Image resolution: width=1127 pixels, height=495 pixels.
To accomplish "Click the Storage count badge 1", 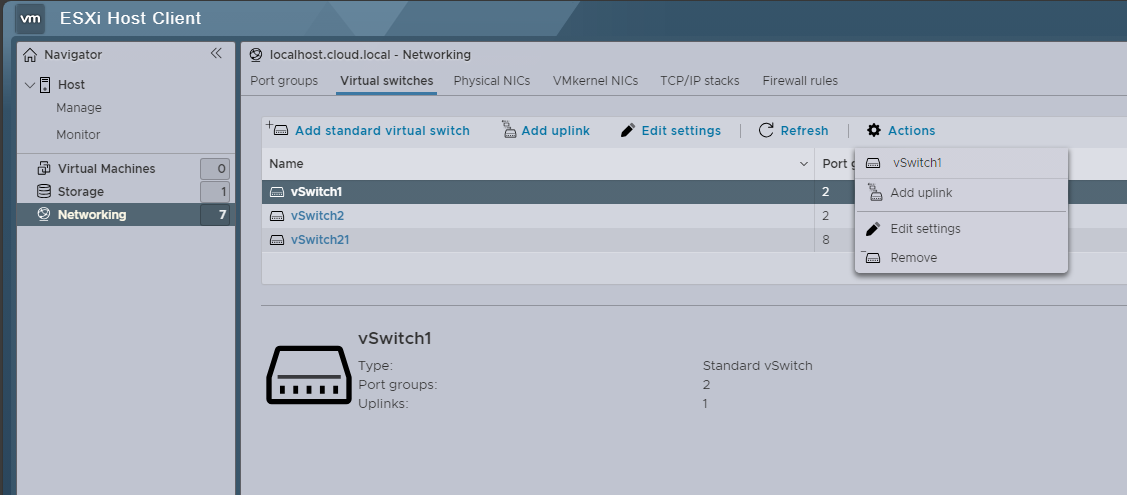I will click(215, 192).
